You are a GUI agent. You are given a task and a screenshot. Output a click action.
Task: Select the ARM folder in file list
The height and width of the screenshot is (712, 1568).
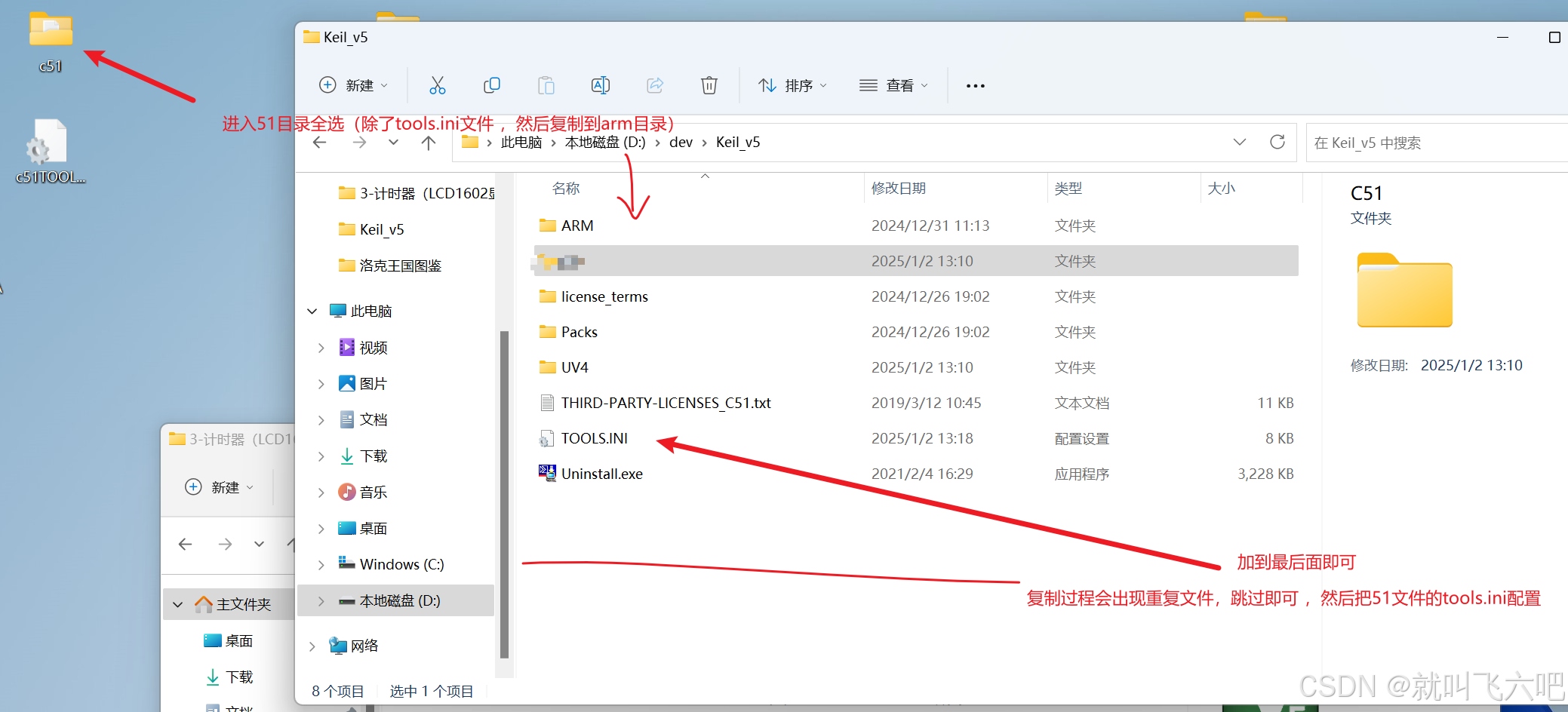[916, 226]
